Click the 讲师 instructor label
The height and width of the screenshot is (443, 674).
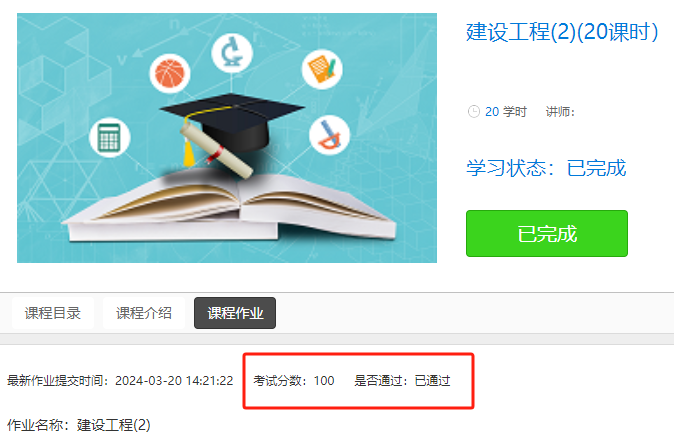click(560, 112)
